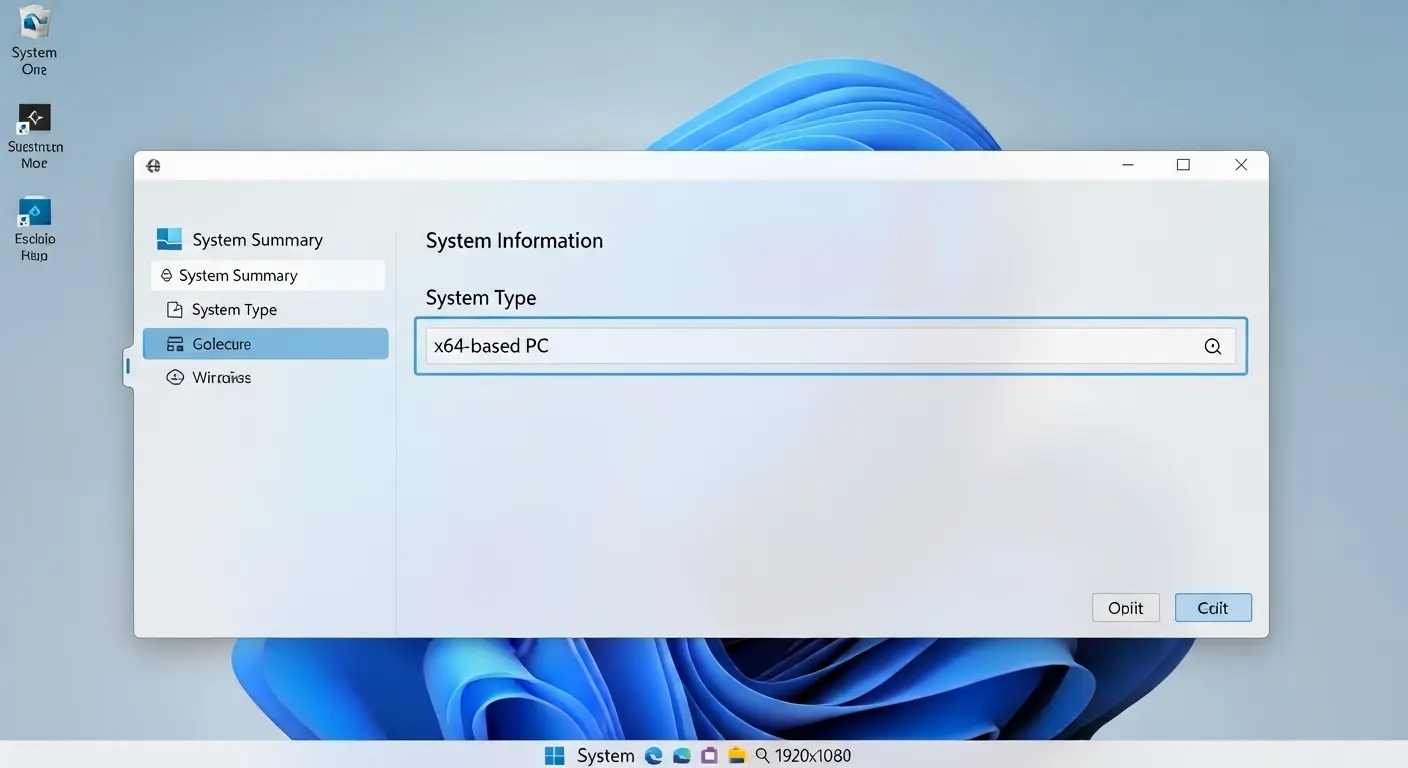Click the blue System Summary header icon

tap(169, 239)
